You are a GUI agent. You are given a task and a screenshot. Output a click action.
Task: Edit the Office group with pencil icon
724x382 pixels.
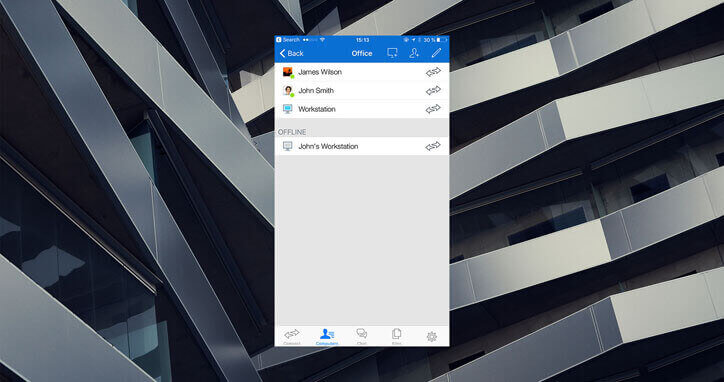436,53
